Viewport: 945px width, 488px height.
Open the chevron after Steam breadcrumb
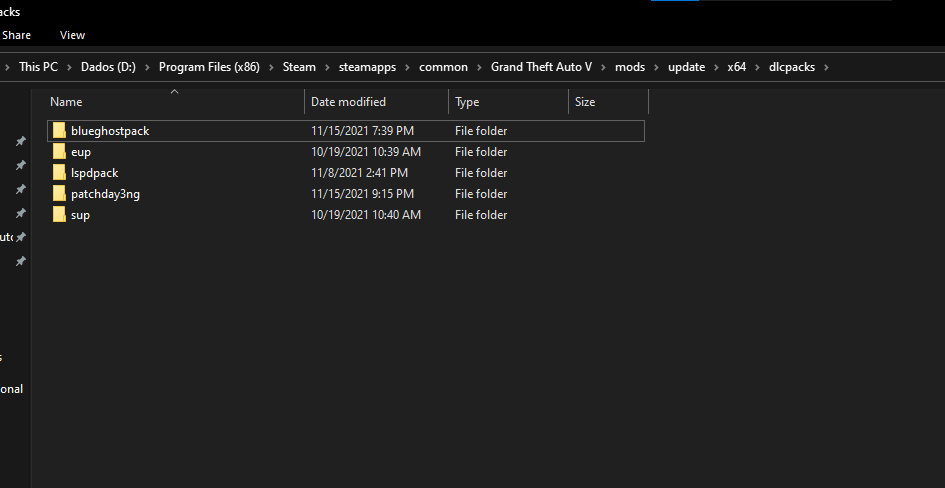pyautogui.click(x=327, y=67)
